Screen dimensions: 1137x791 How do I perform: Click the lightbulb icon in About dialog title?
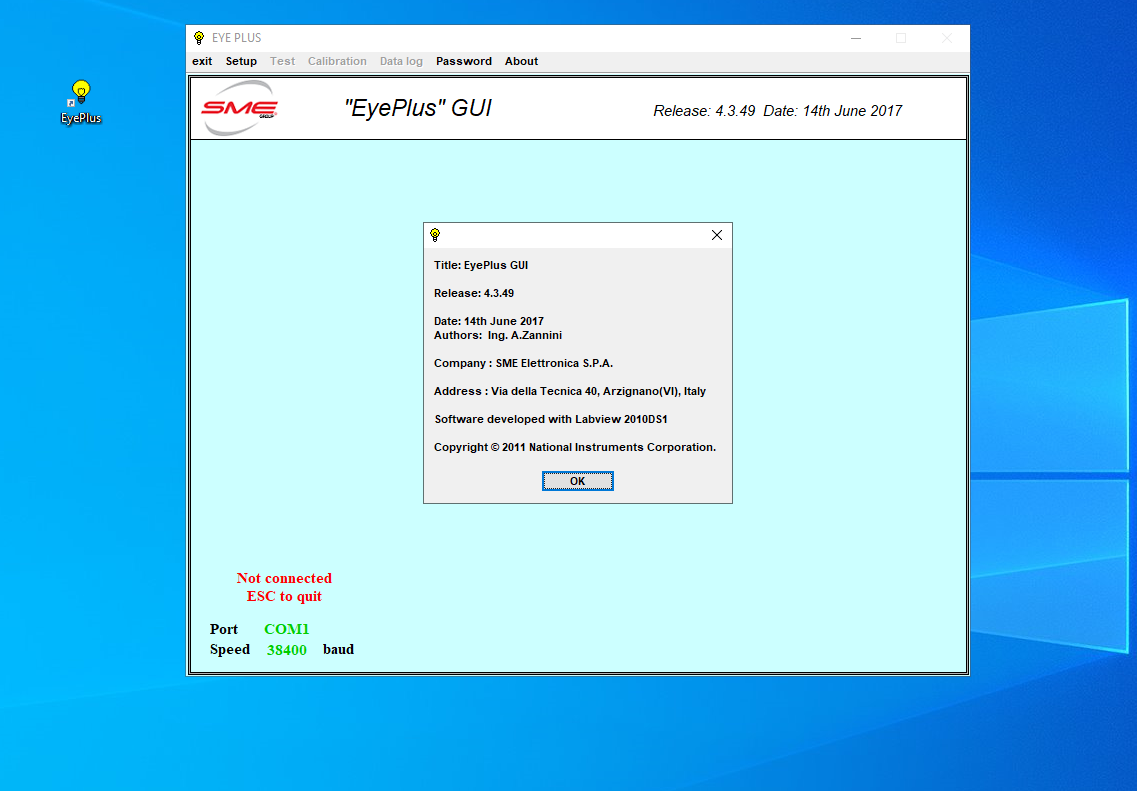435,235
